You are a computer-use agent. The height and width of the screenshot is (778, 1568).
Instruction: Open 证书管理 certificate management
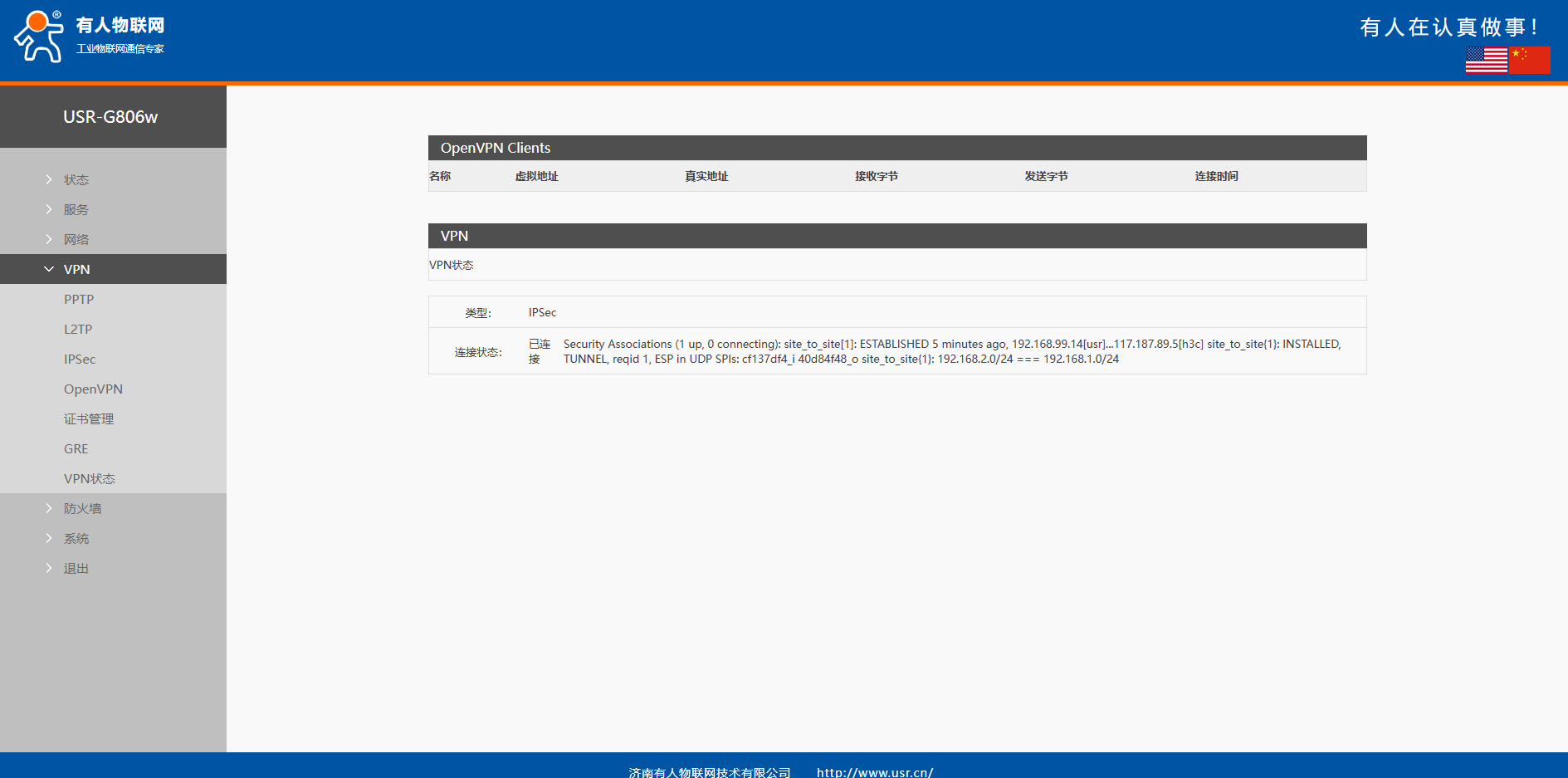click(89, 418)
